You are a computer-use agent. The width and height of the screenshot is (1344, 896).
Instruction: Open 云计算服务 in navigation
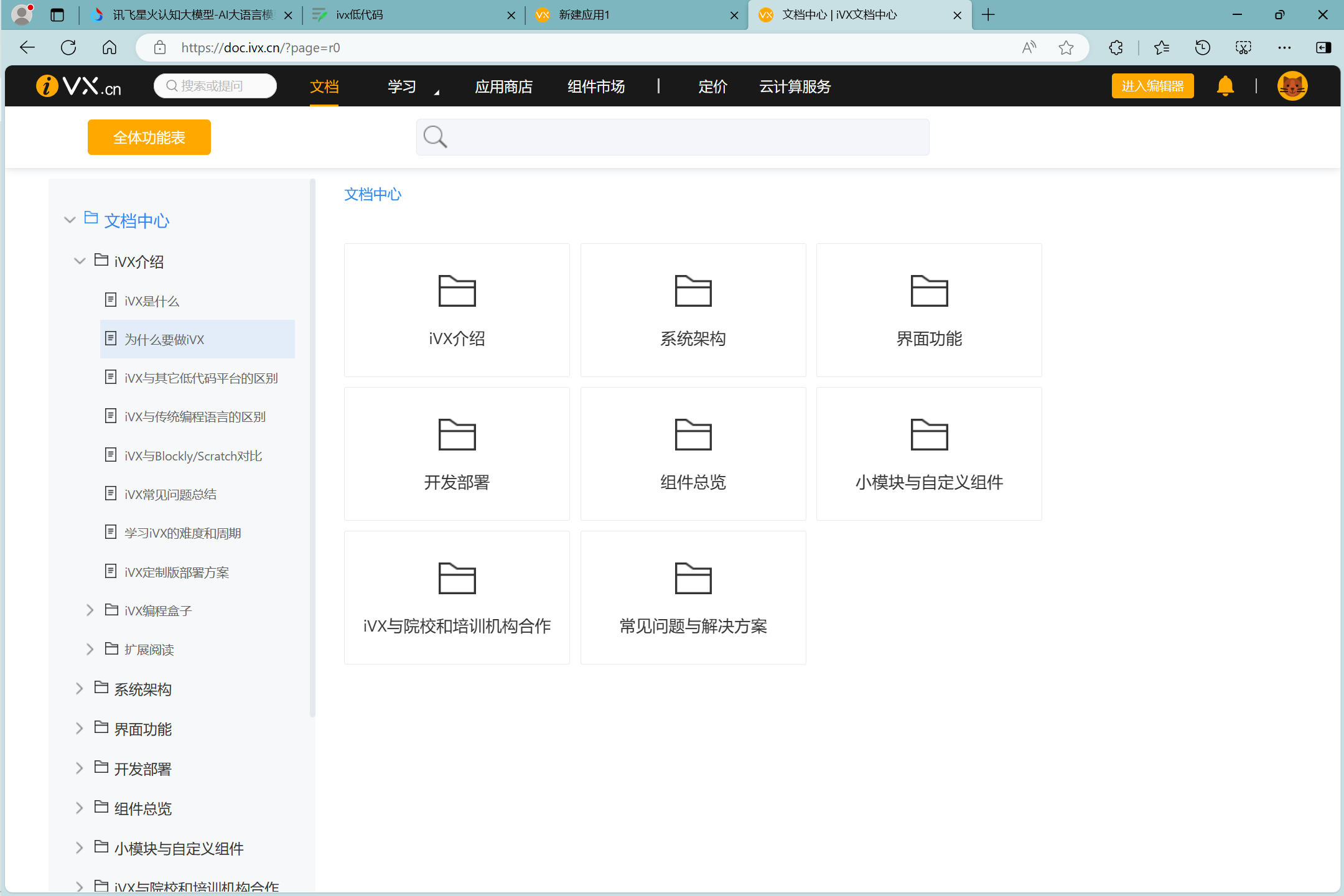pos(795,86)
